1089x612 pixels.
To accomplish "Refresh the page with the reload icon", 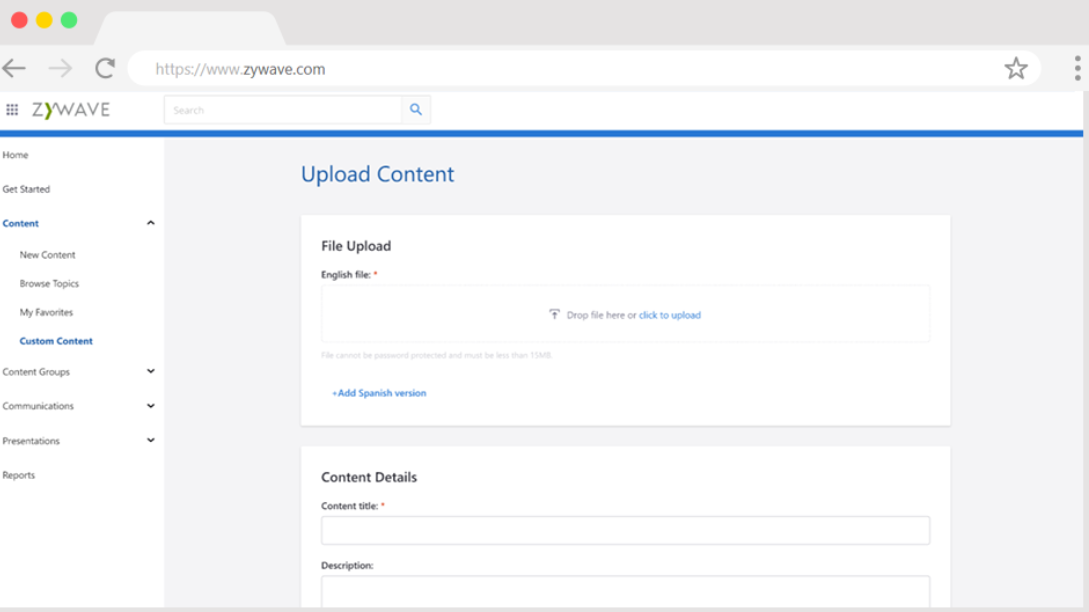I will tap(103, 68).
